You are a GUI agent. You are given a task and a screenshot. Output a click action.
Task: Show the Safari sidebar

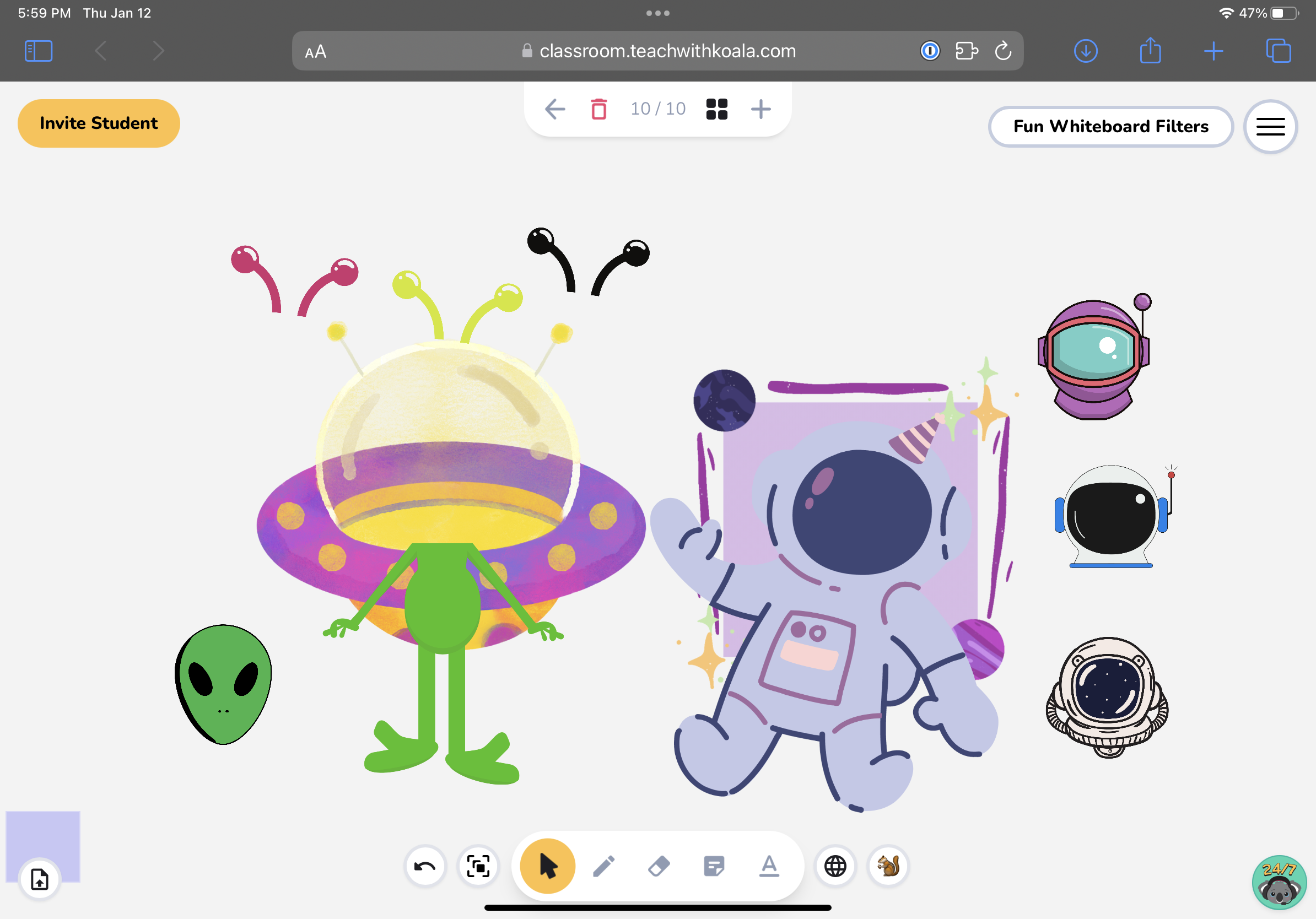38,51
